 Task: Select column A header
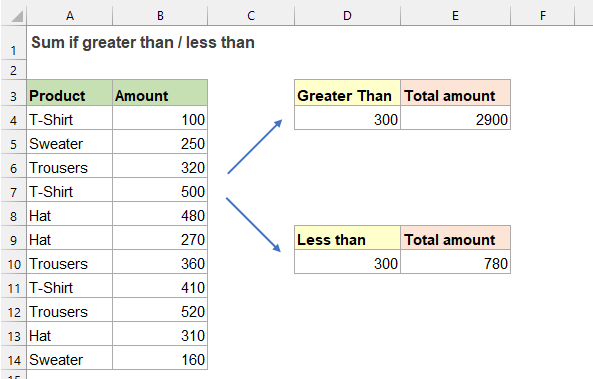(70, 16)
